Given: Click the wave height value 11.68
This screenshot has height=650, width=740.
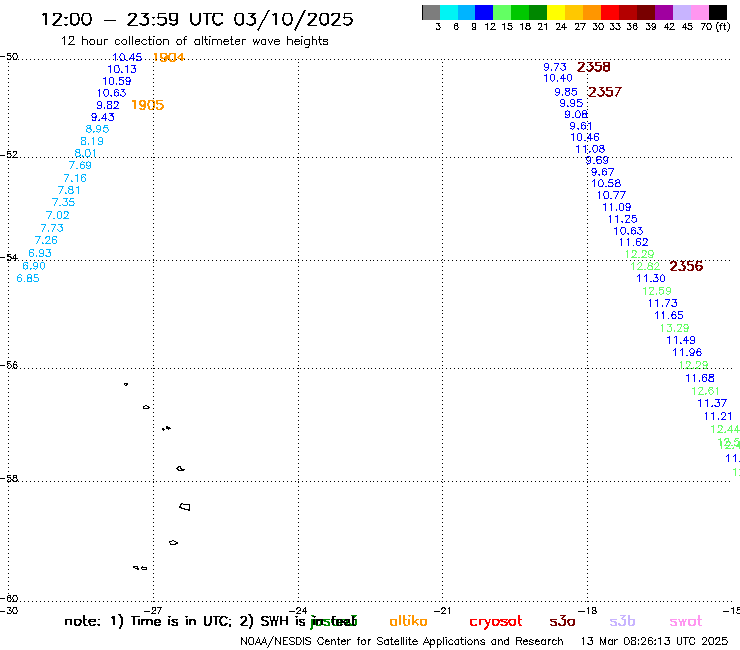Looking at the screenshot, I should pos(700,378).
